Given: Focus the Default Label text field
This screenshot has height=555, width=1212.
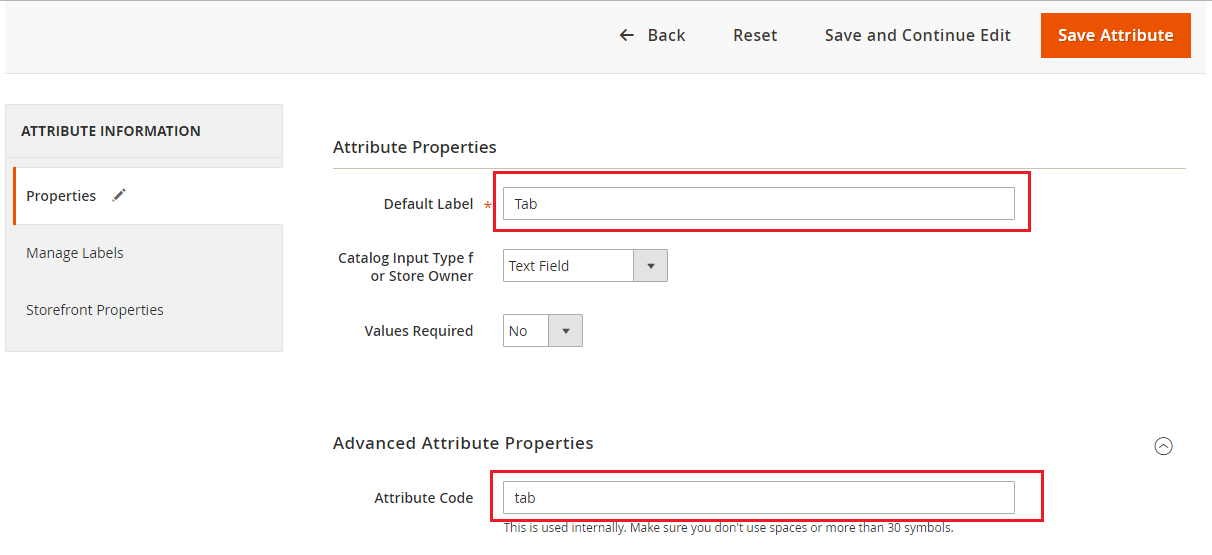Looking at the screenshot, I should point(758,204).
